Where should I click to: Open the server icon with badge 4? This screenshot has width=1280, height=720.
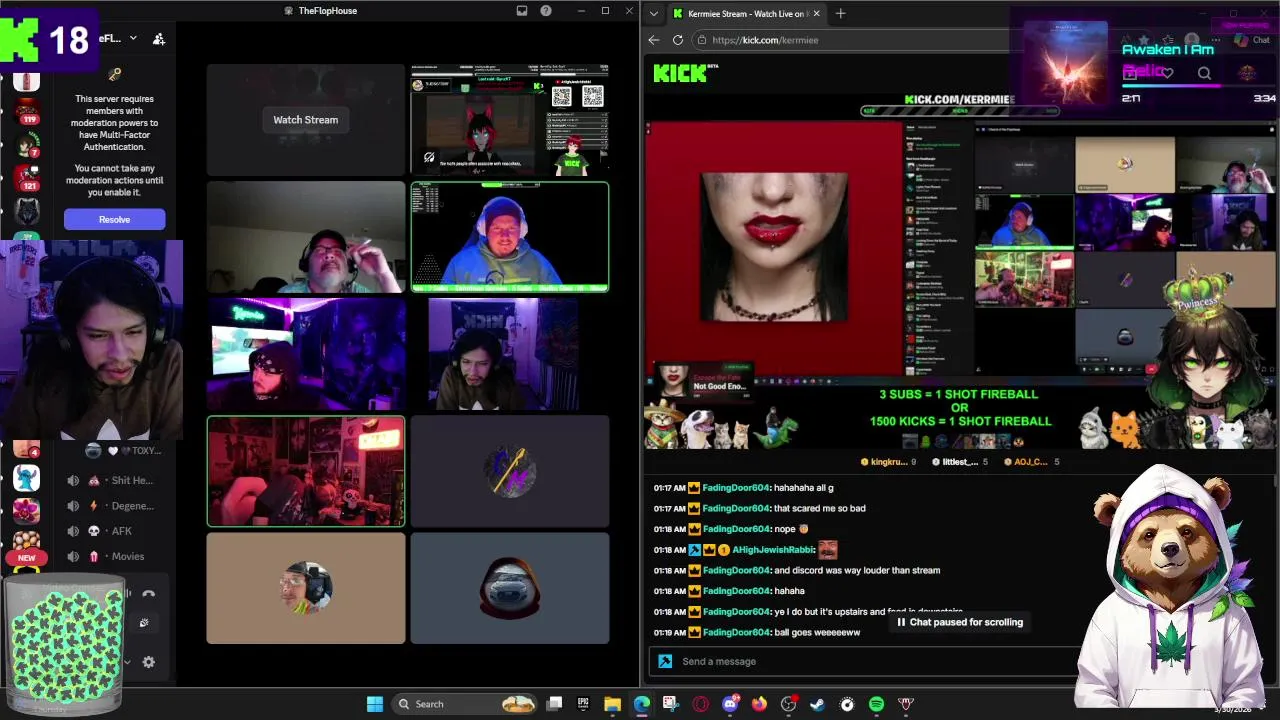pos(27,450)
